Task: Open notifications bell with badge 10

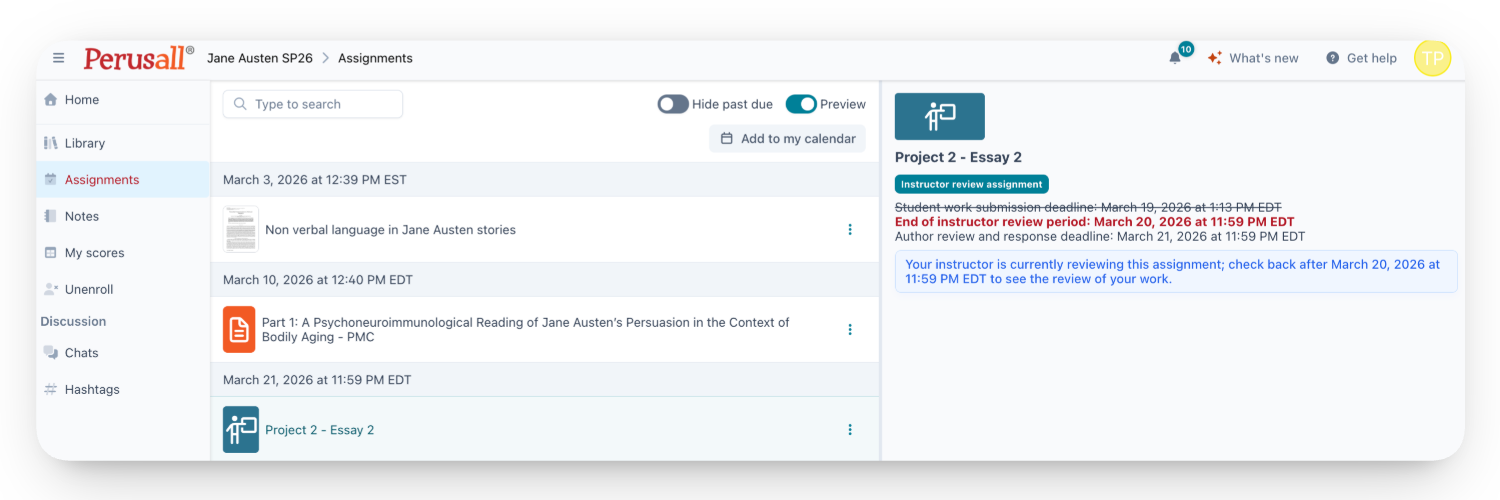Action: [x=1176, y=57]
